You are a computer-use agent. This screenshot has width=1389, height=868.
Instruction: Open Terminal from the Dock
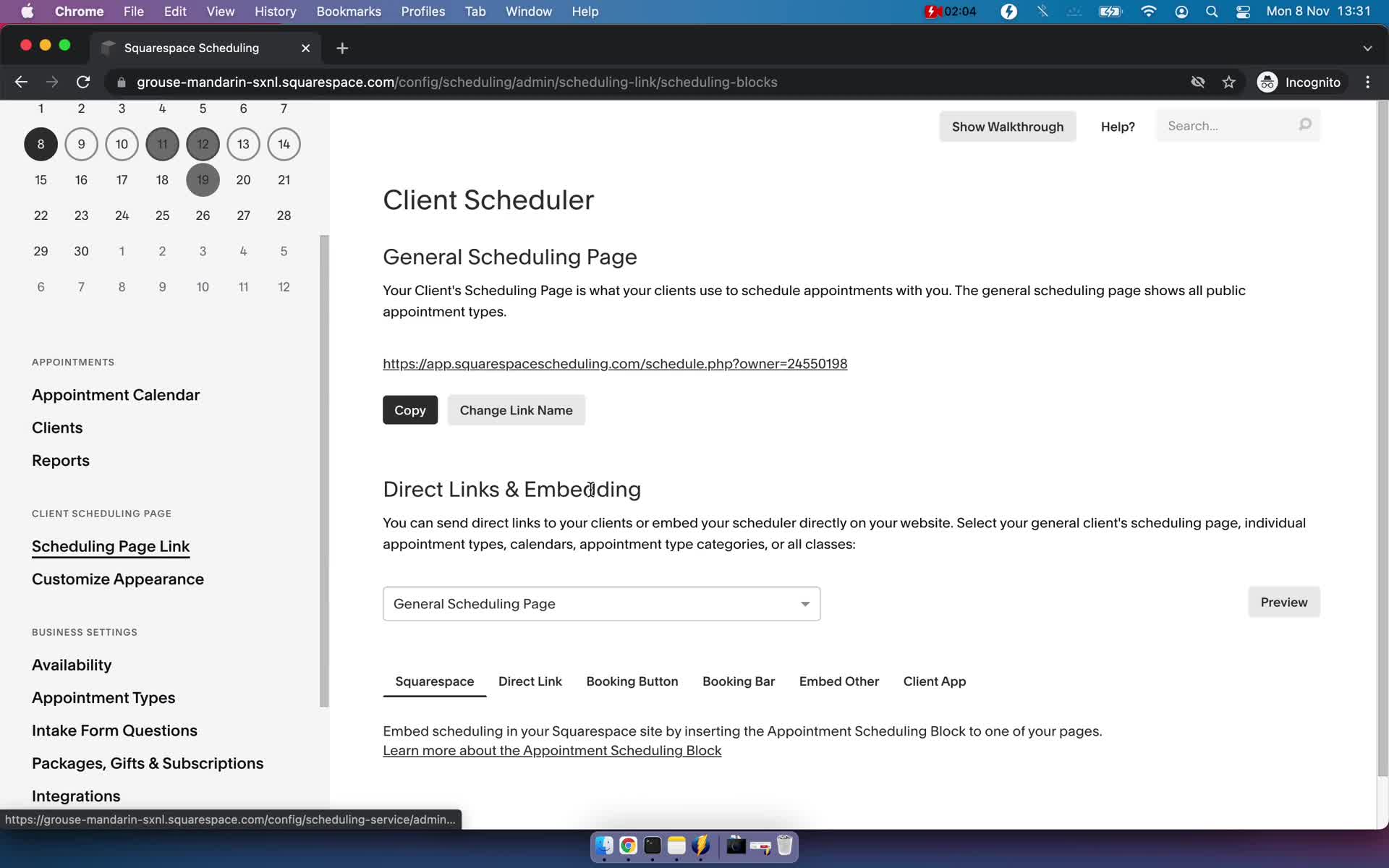[x=653, y=846]
